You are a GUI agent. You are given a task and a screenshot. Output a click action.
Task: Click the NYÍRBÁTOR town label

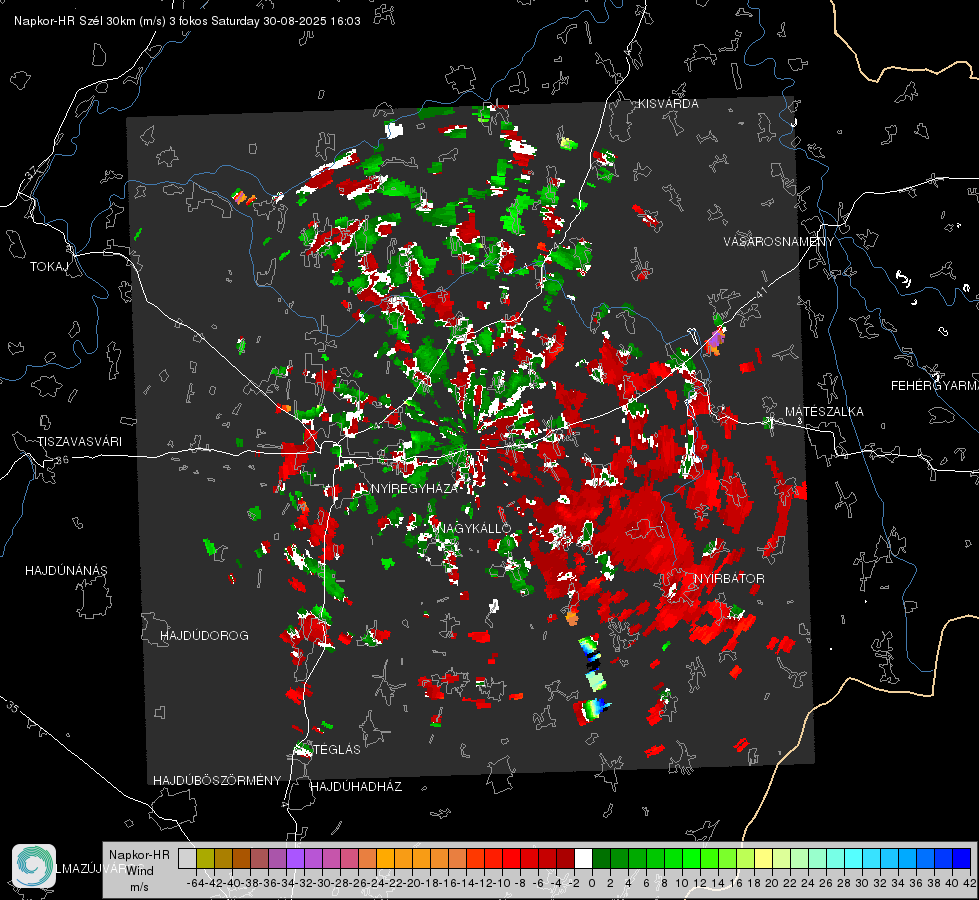coord(729,578)
